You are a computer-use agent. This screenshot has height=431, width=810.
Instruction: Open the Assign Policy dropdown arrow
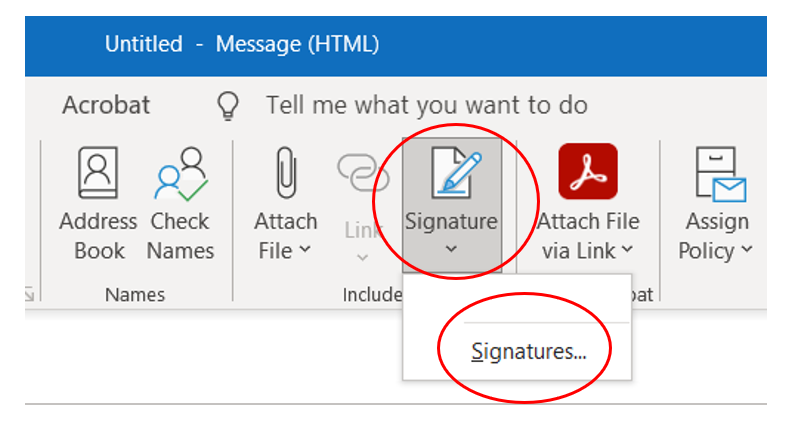[x=745, y=251]
